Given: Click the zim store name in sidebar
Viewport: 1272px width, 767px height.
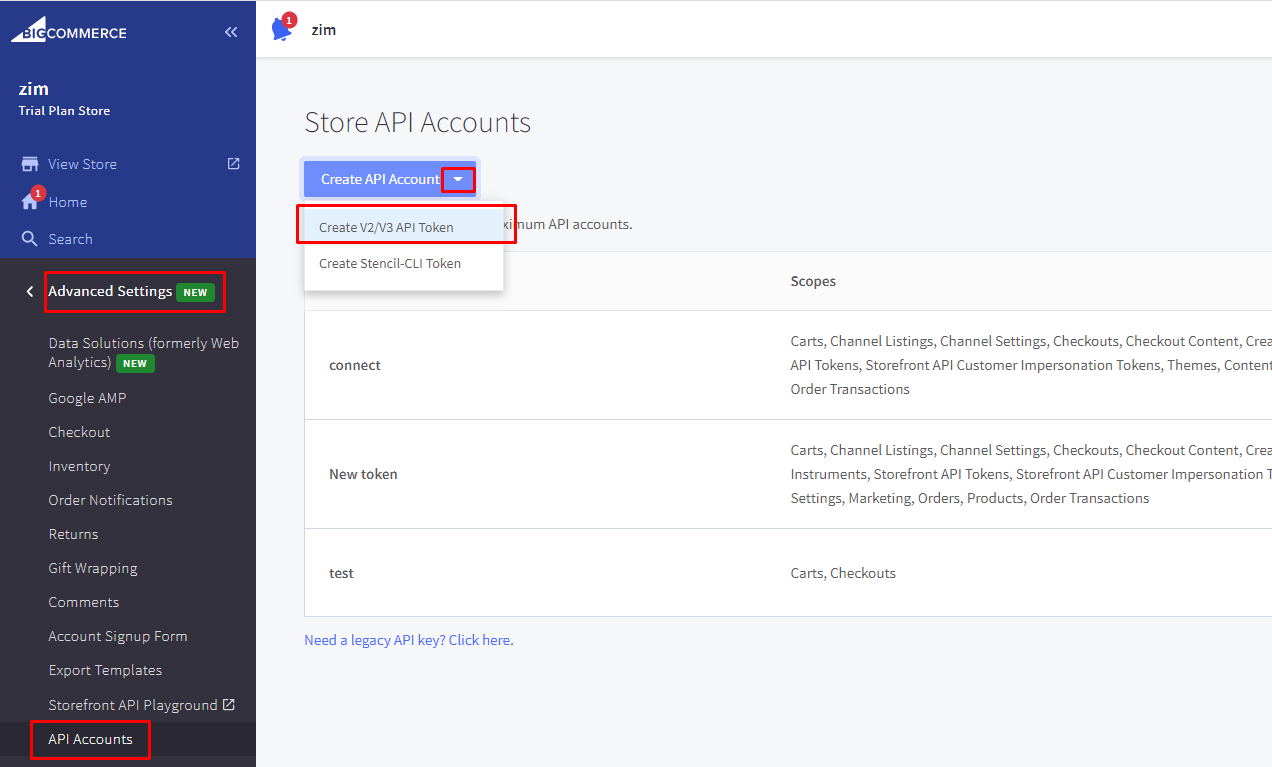Looking at the screenshot, I should point(34,89).
